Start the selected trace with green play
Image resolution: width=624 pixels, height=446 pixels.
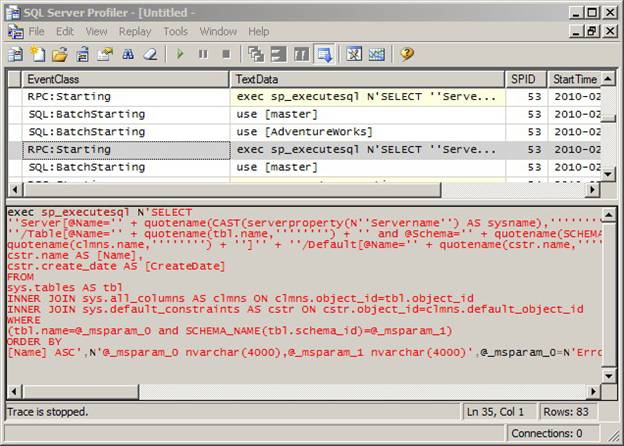[180, 54]
